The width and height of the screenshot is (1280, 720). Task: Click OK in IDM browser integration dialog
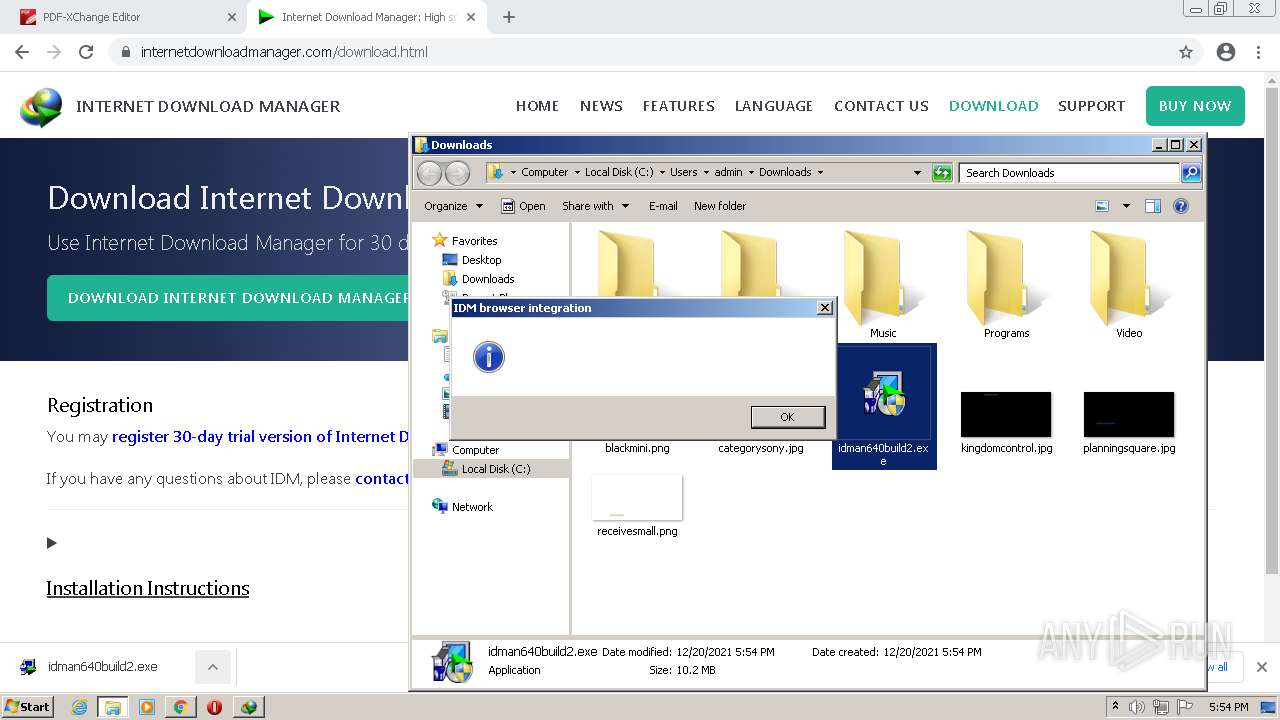[x=787, y=417]
